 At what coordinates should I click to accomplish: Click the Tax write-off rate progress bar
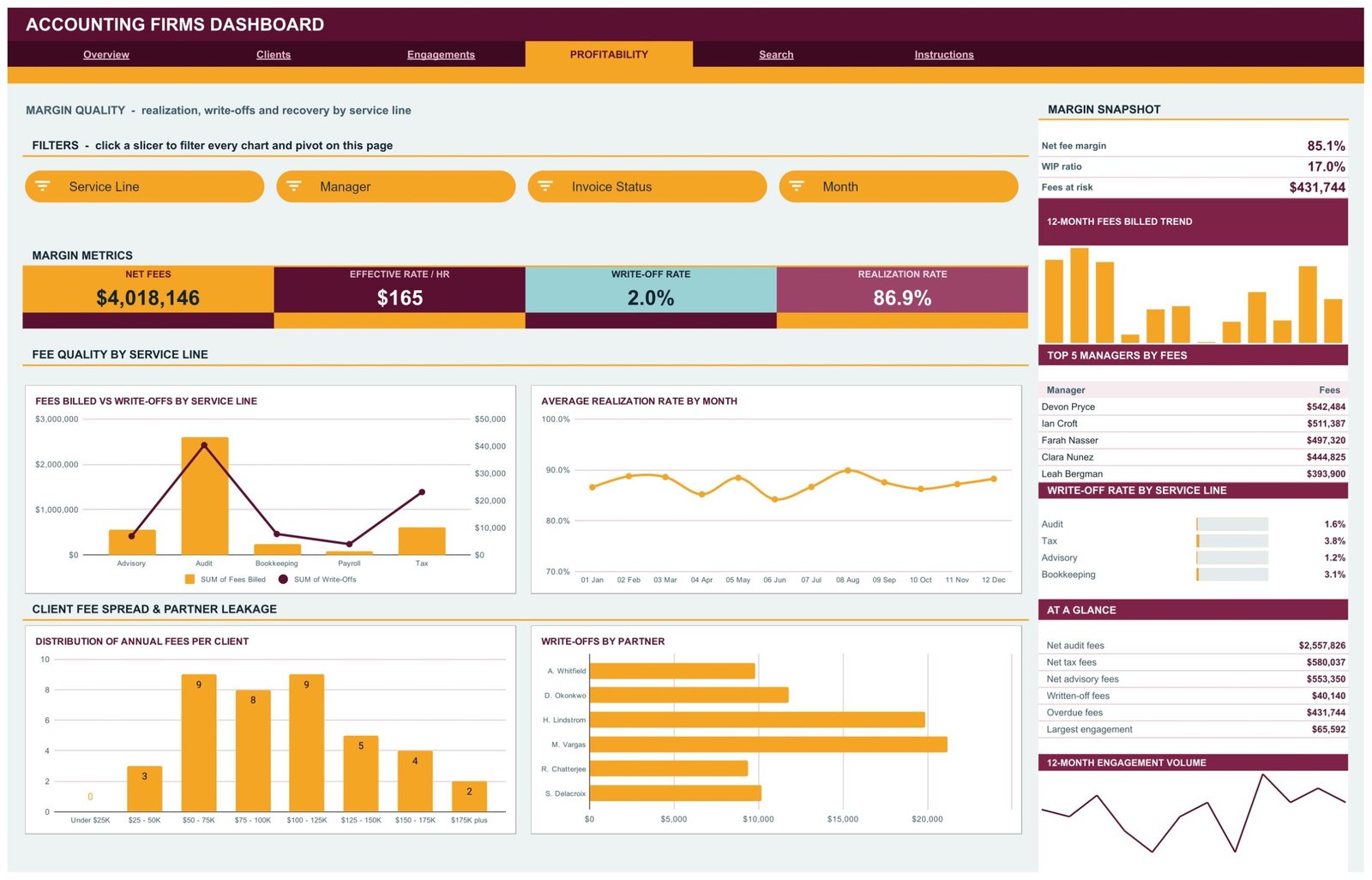pyautogui.click(x=1232, y=541)
